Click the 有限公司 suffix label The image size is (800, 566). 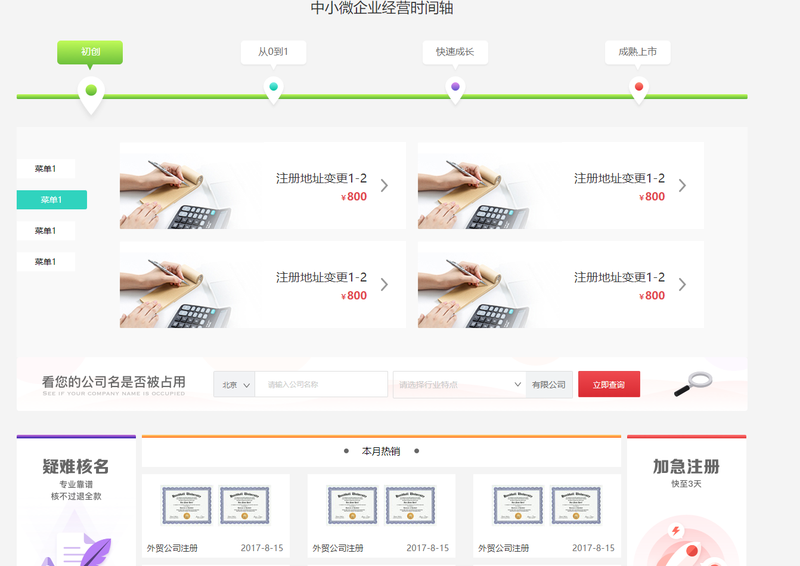[549, 384]
